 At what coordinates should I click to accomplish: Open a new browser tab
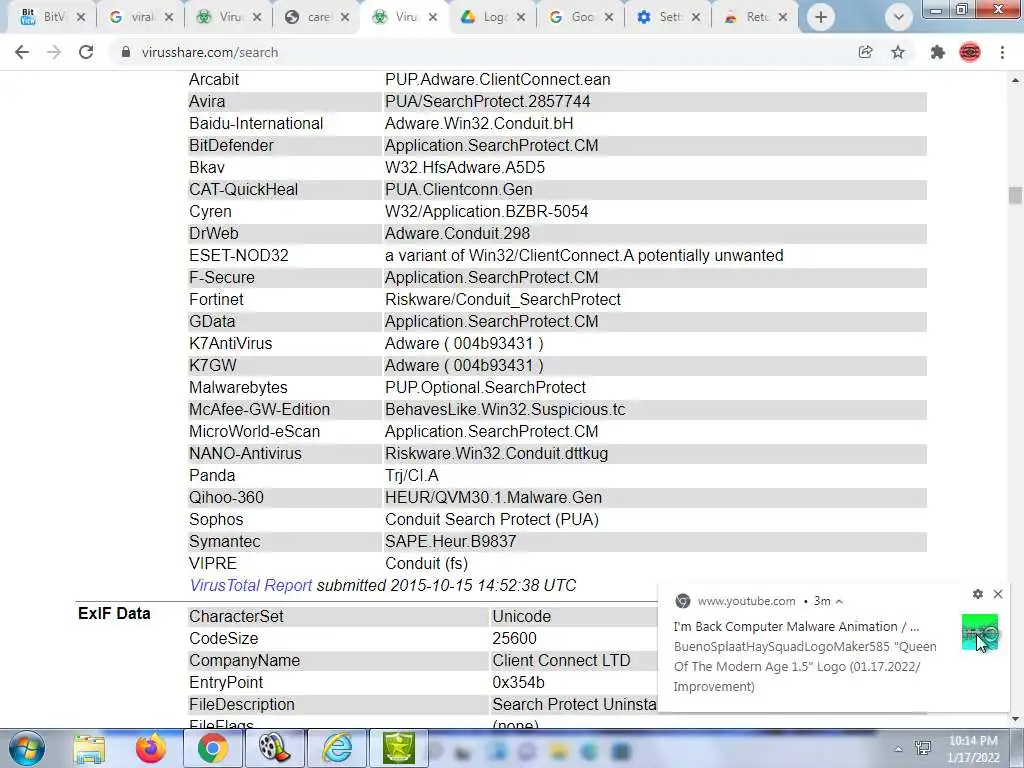coord(821,17)
